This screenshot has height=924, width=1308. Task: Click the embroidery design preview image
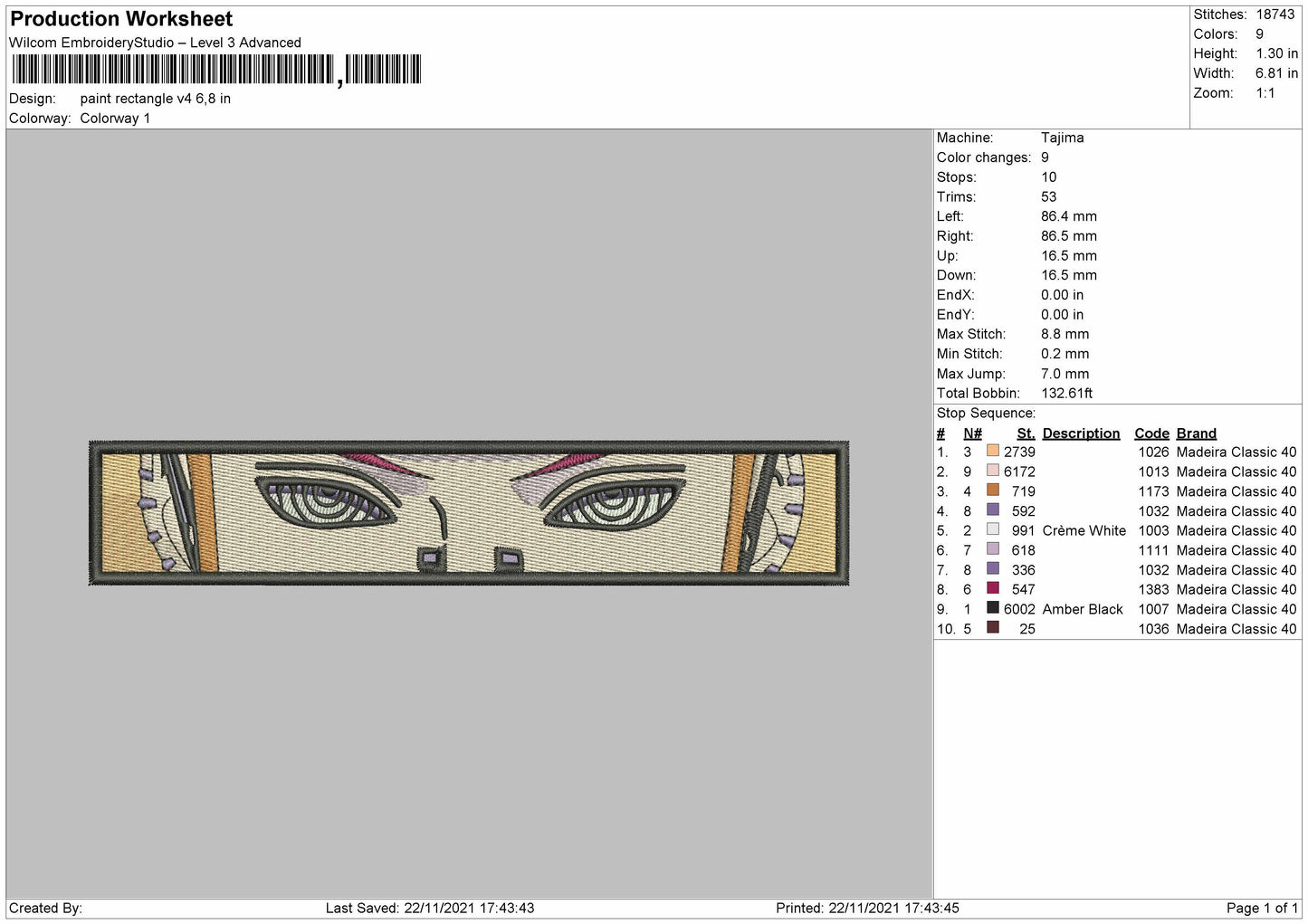[469, 513]
